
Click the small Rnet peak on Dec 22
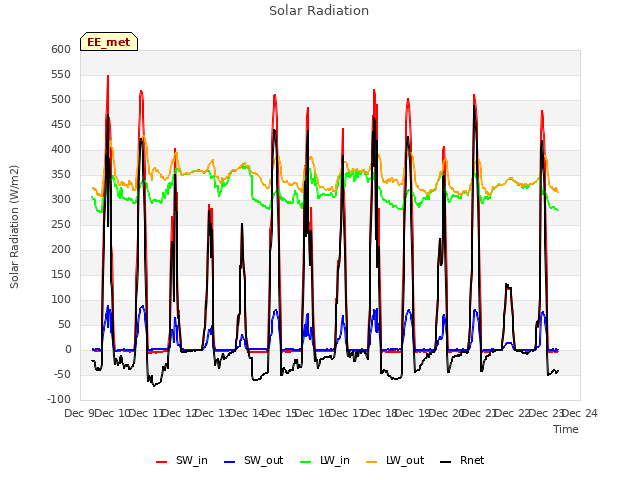pyautogui.click(x=508, y=286)
